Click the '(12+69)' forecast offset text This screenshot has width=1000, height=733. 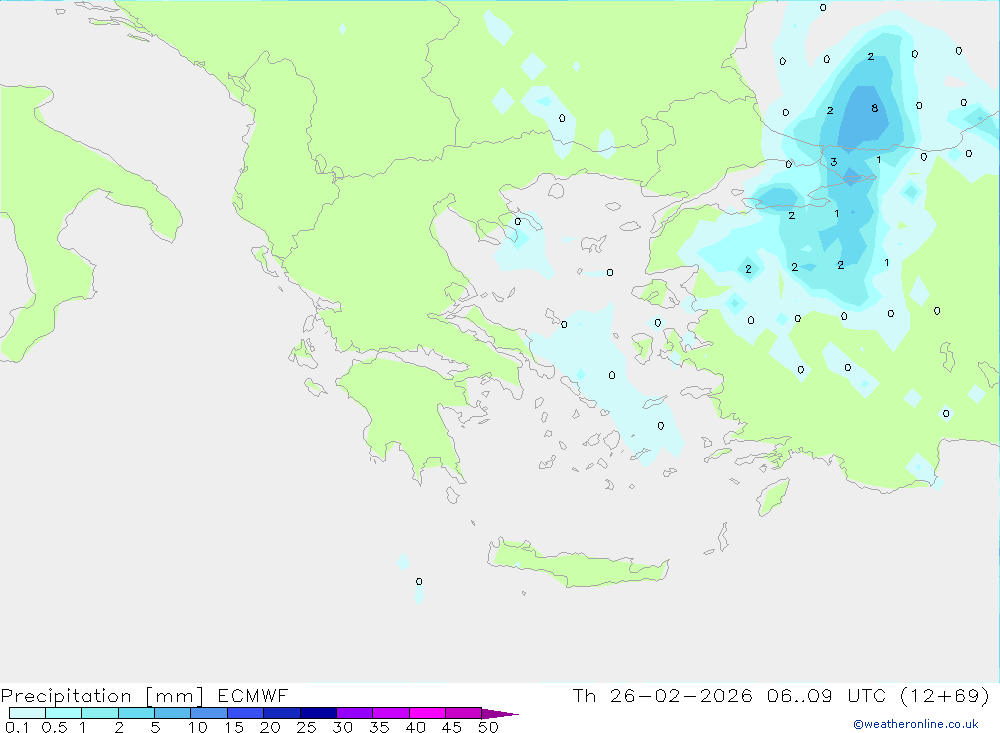pos(945,695)
